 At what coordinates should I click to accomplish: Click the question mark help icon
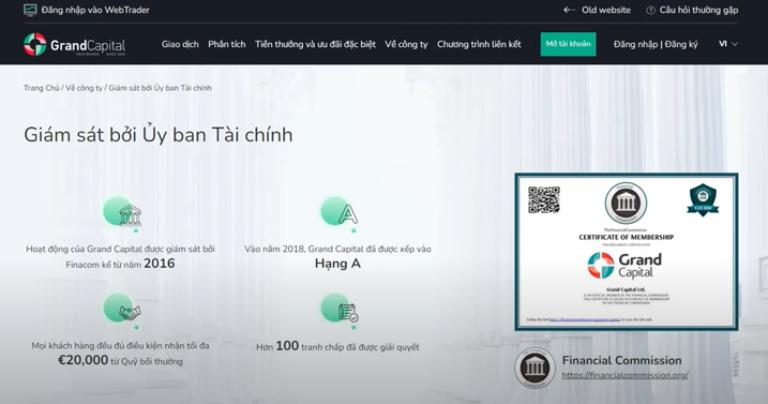651,10
